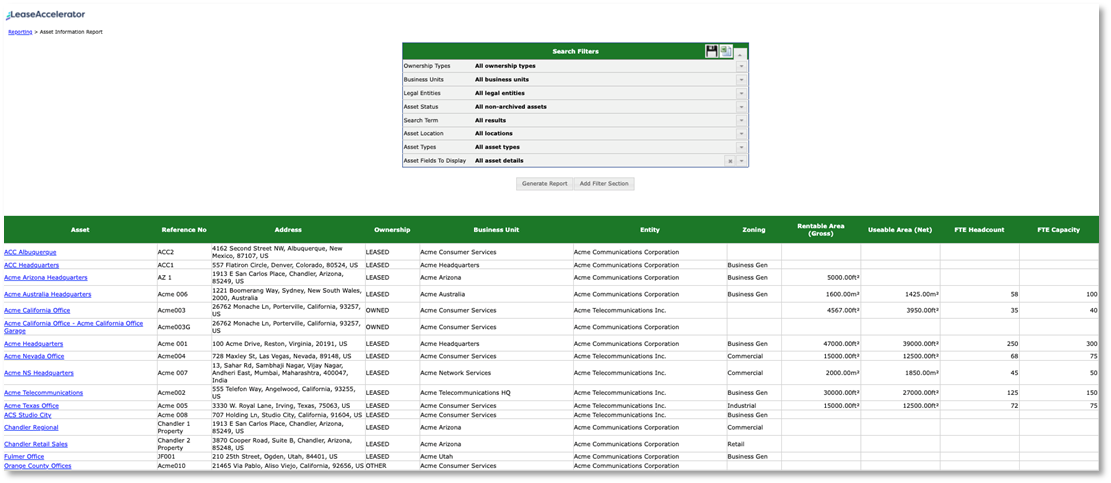Expand the Search Term filter dropdown

[741, 120]
